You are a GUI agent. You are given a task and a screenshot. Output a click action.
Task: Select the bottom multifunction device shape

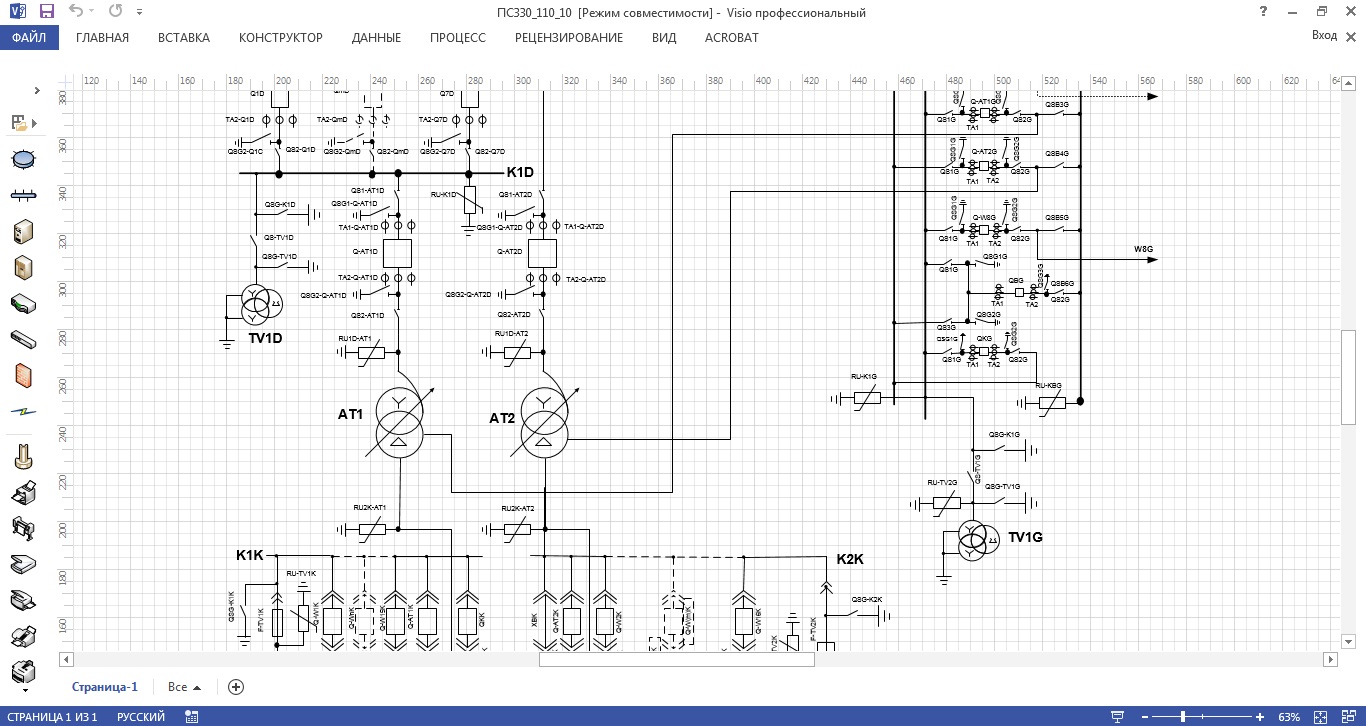[x=24, y=670]
